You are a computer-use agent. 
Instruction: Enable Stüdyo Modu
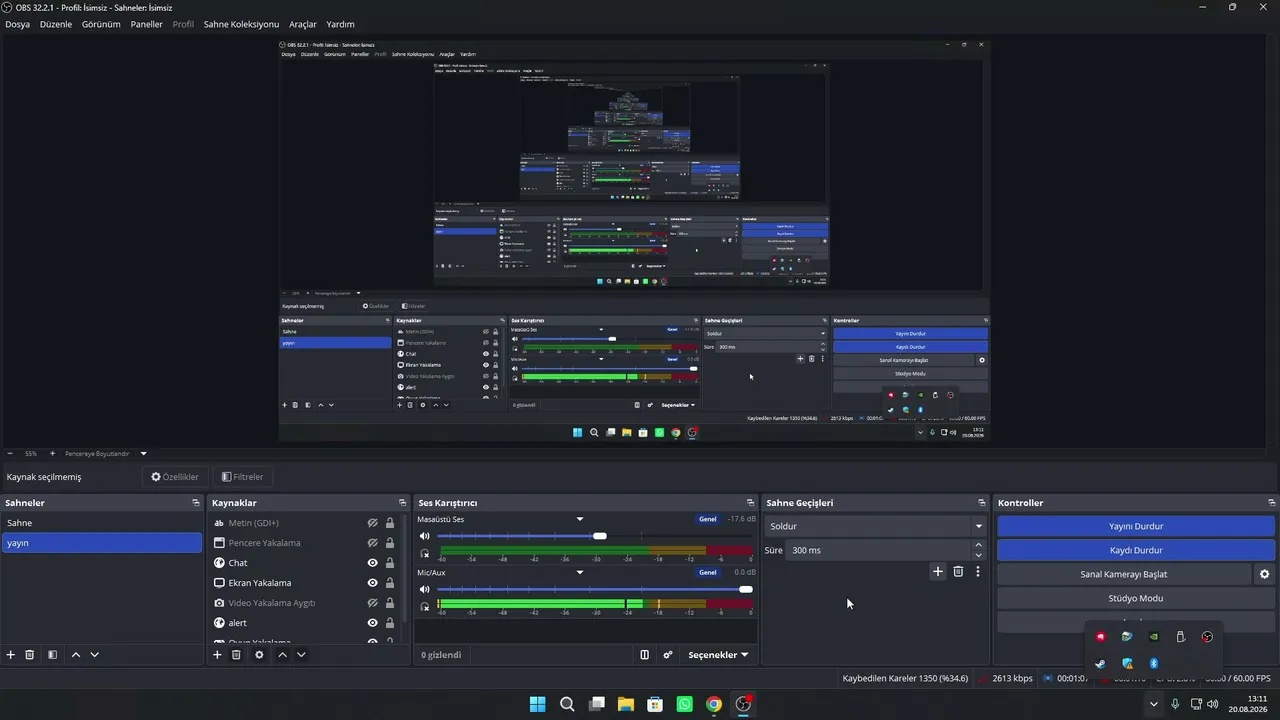1136,598
